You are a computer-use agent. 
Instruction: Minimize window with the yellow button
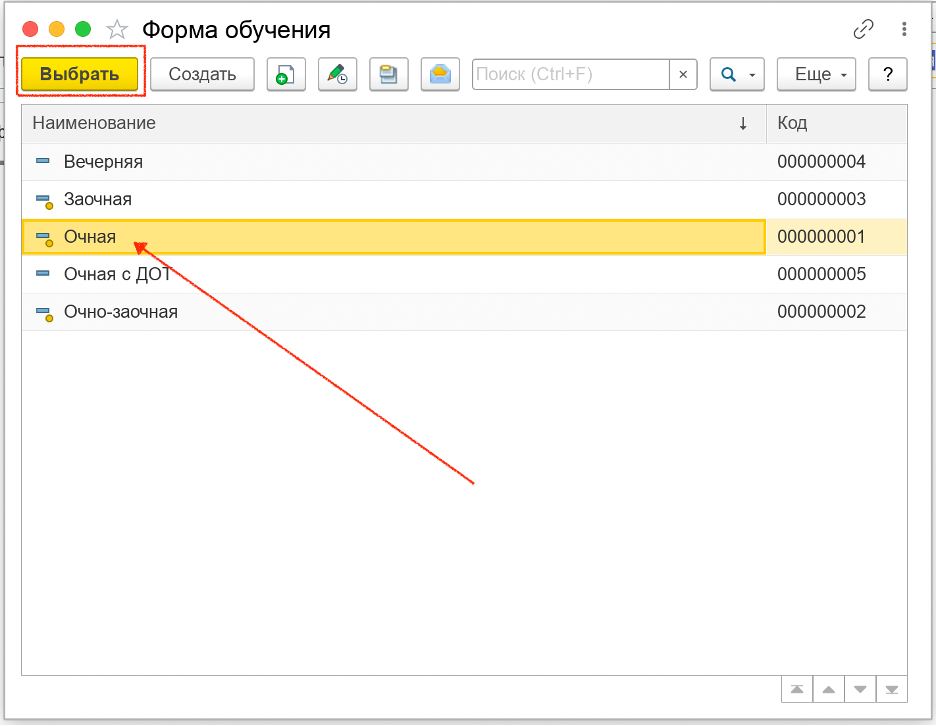[x=57, y=29]
